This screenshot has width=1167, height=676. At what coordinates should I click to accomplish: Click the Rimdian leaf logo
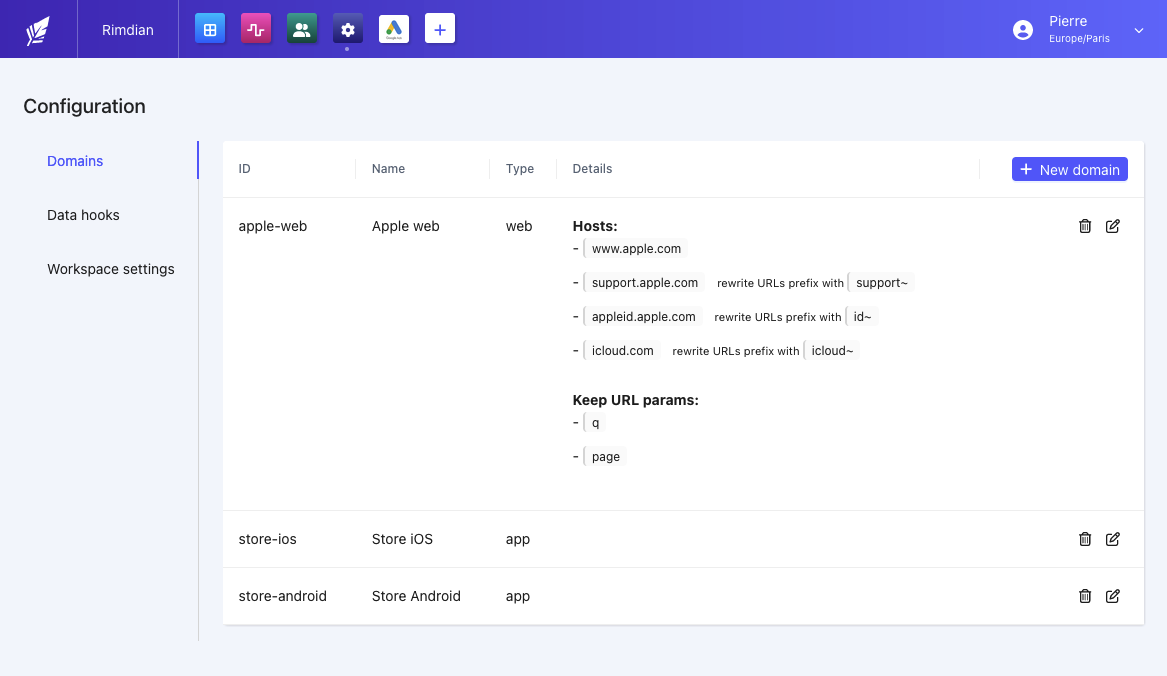[37, 29]
